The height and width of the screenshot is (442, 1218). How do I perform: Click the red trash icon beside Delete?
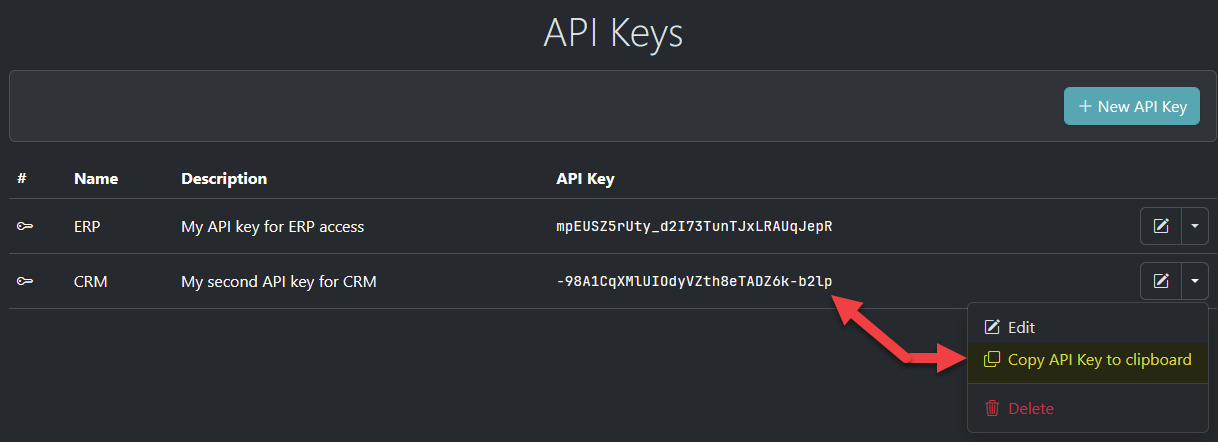point(992,408)
